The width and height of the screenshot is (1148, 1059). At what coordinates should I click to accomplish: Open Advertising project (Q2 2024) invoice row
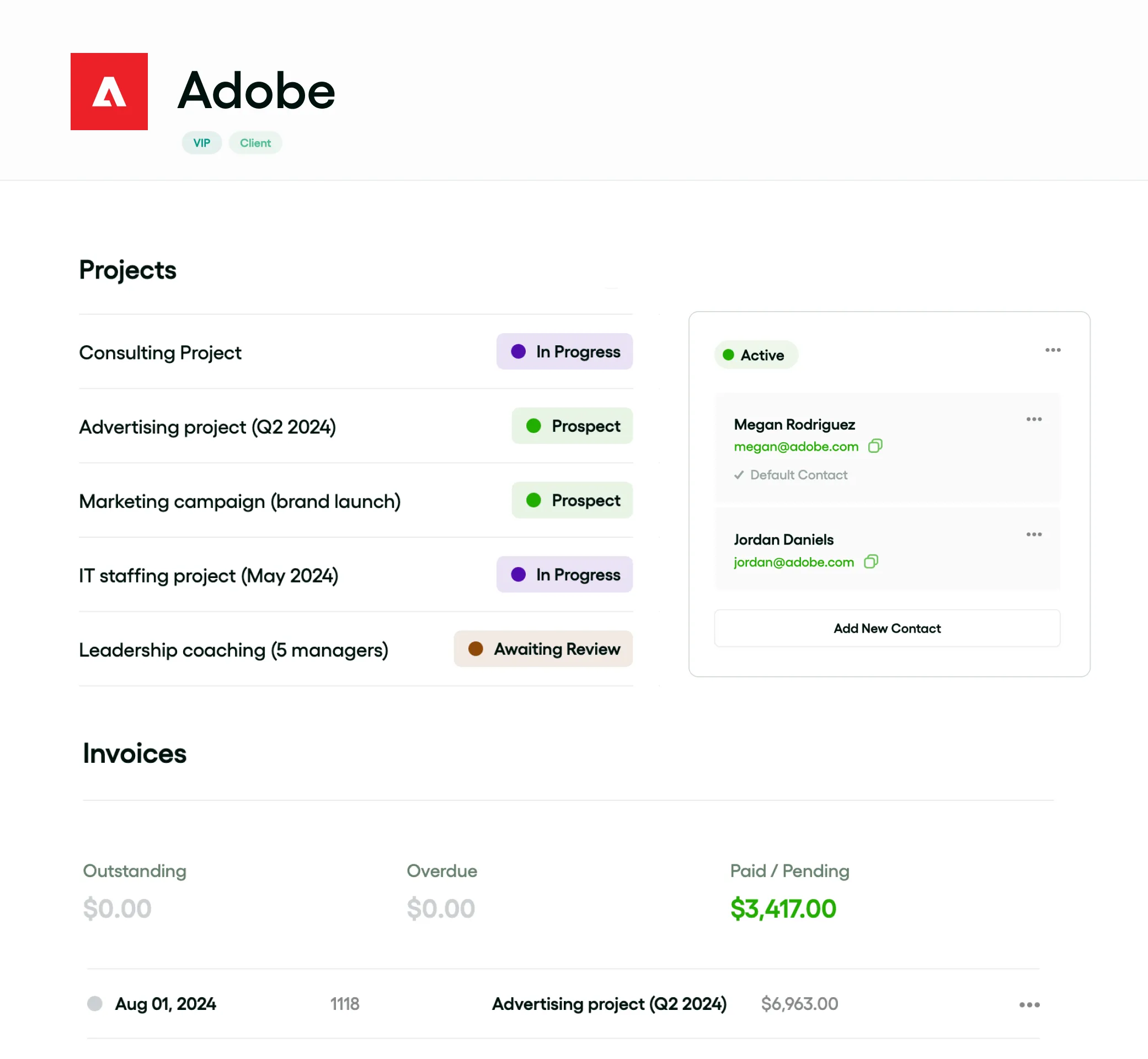[608, 1004]
